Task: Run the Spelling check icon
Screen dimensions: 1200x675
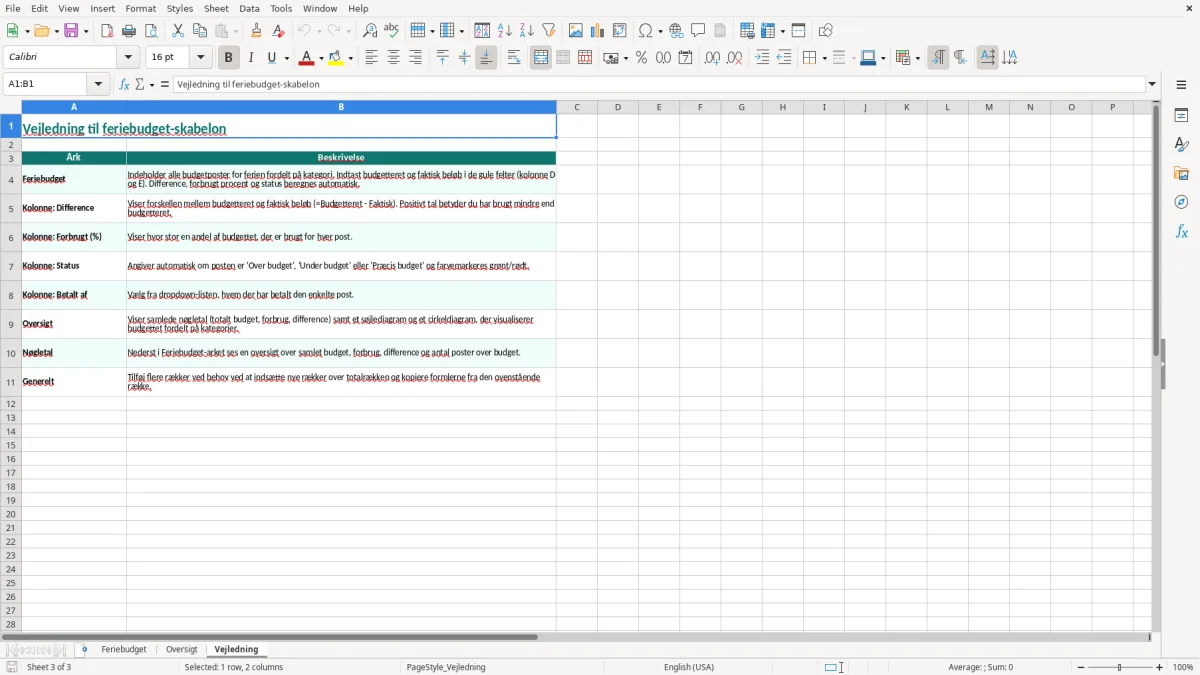Action: (x=392, y=31)
